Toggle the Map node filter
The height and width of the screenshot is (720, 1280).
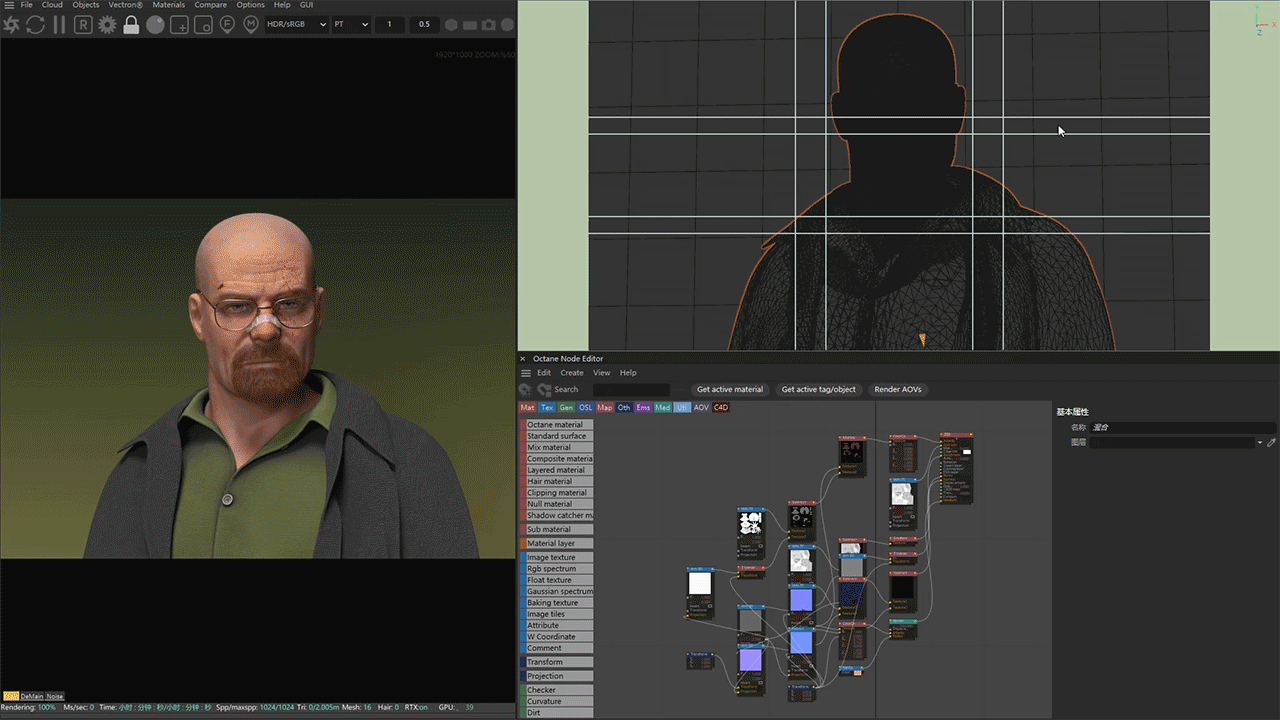[x=605, y=408]
